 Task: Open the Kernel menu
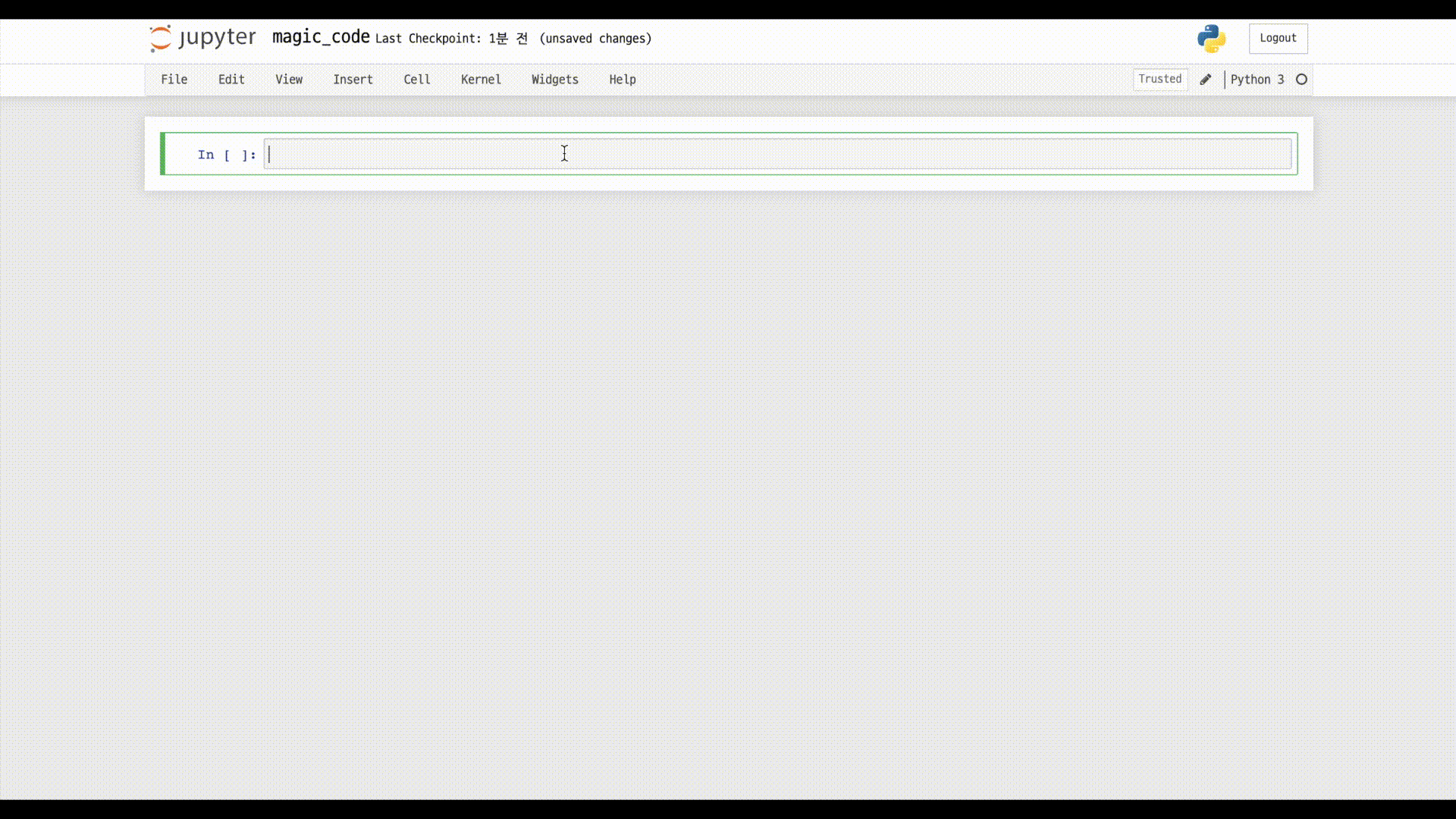pos(481,80)
